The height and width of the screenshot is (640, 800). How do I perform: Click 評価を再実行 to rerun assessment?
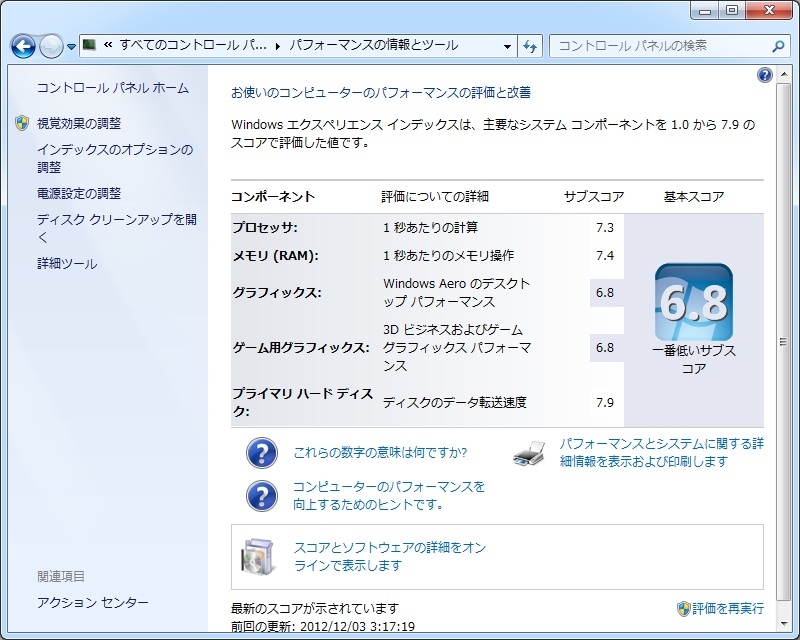(x=727, y=608)
